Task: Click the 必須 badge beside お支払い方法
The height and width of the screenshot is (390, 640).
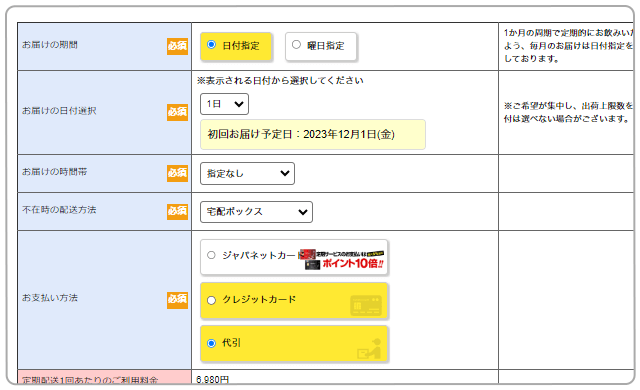Action: 177,300
